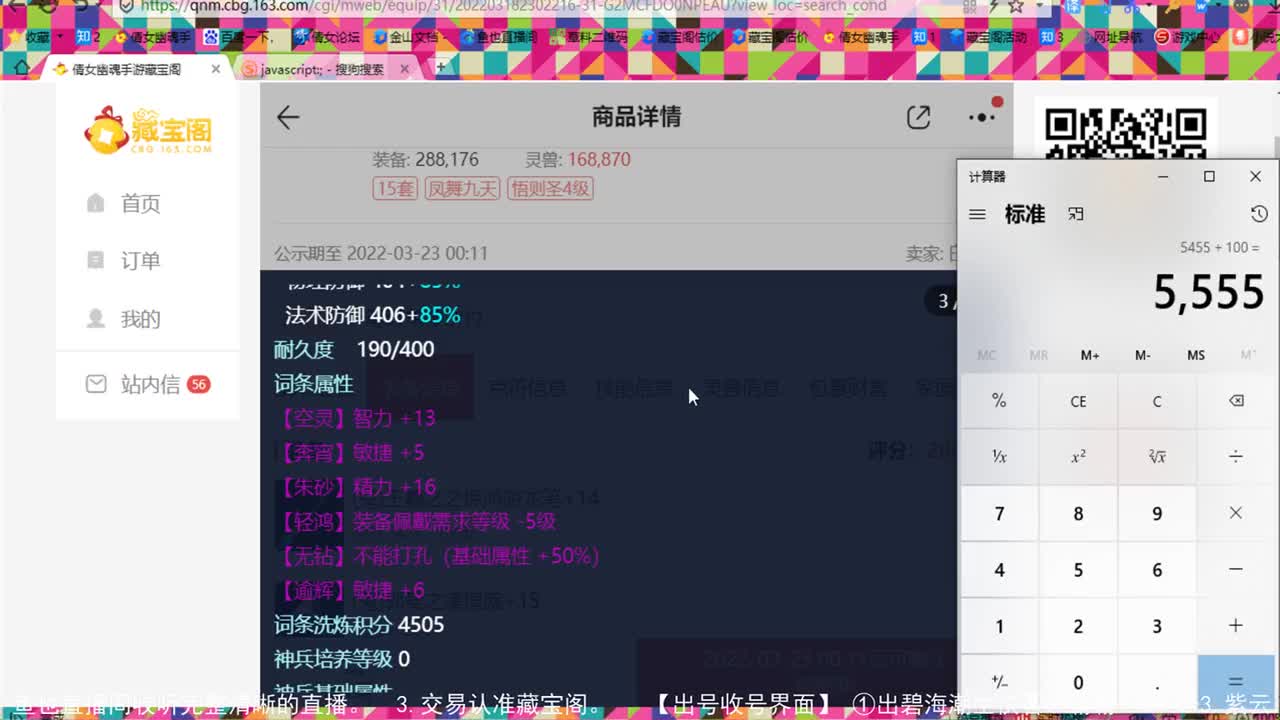The width and height of the screenshot is (1280, 720).
Task: Open a new browser tab
Action: tap(440, 67)
